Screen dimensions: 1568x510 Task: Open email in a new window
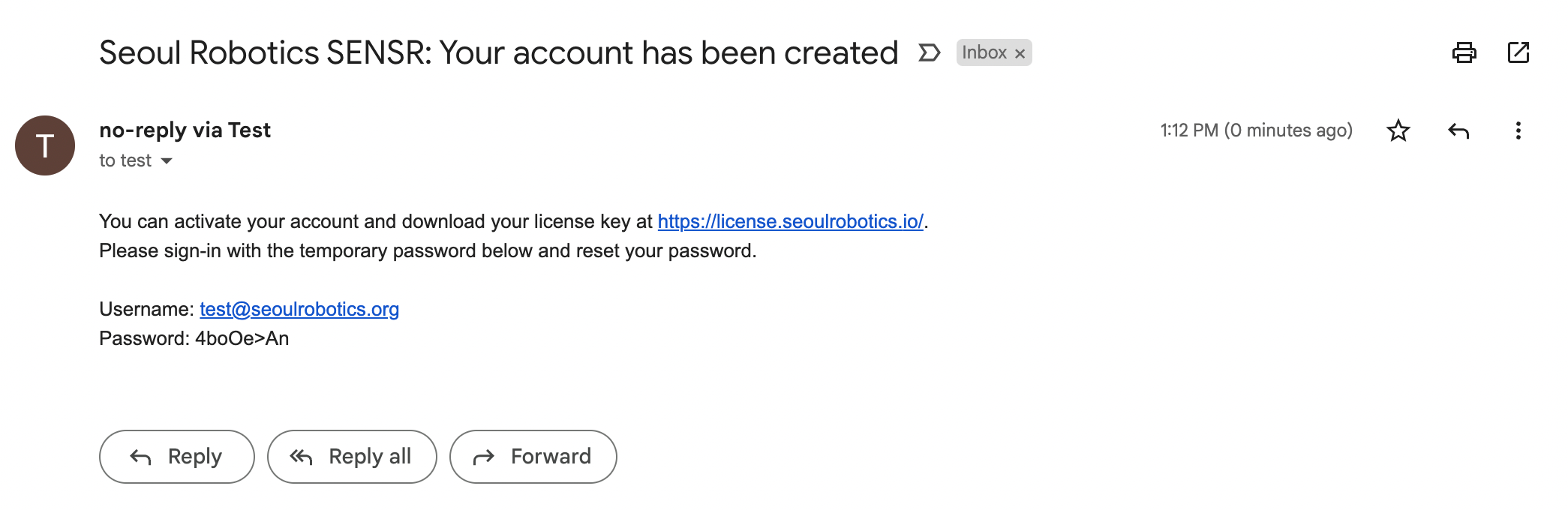[1518, 52]
